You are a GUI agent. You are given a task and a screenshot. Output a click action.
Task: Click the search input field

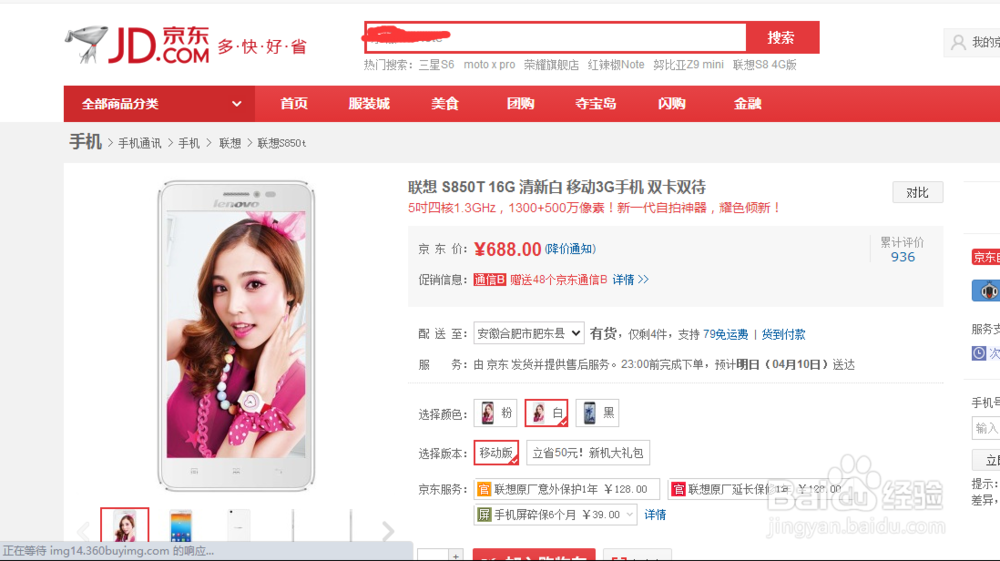pos(555,38)
